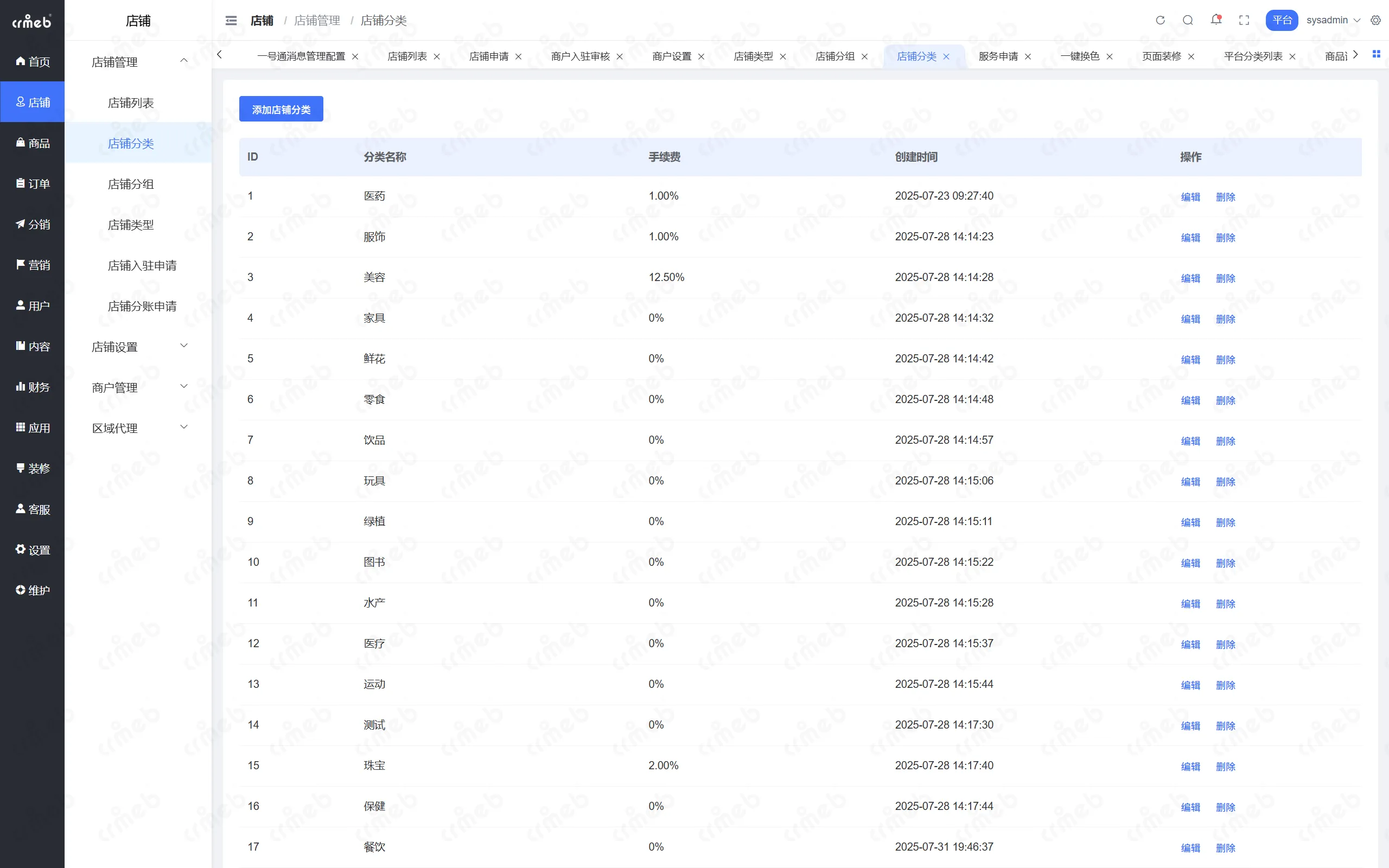Image resolution: width=1389 pixels, height=868 pixels.
Task: Click the 手续费 column header
Action: [665, 157]
